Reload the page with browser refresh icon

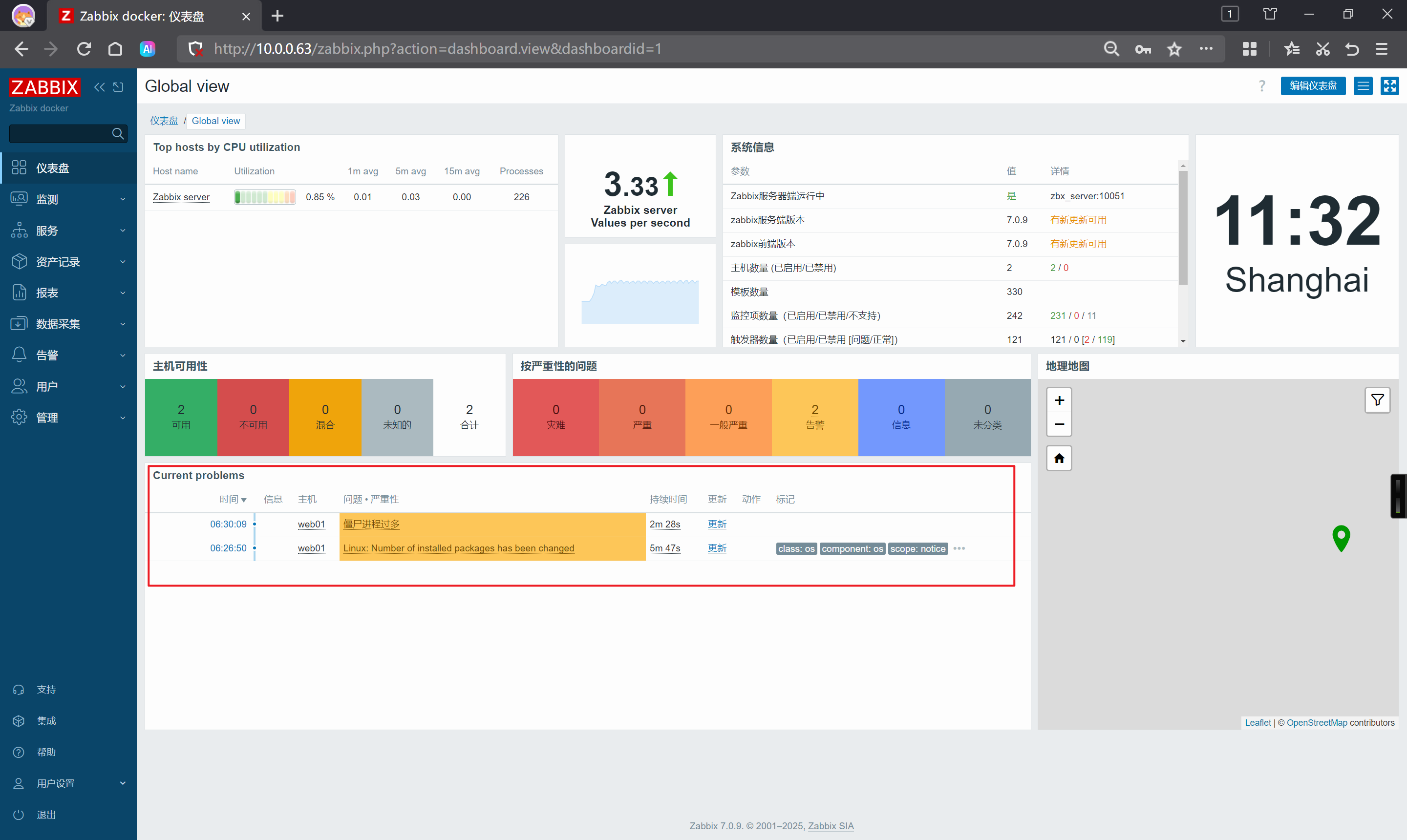(x=84, y=49)
